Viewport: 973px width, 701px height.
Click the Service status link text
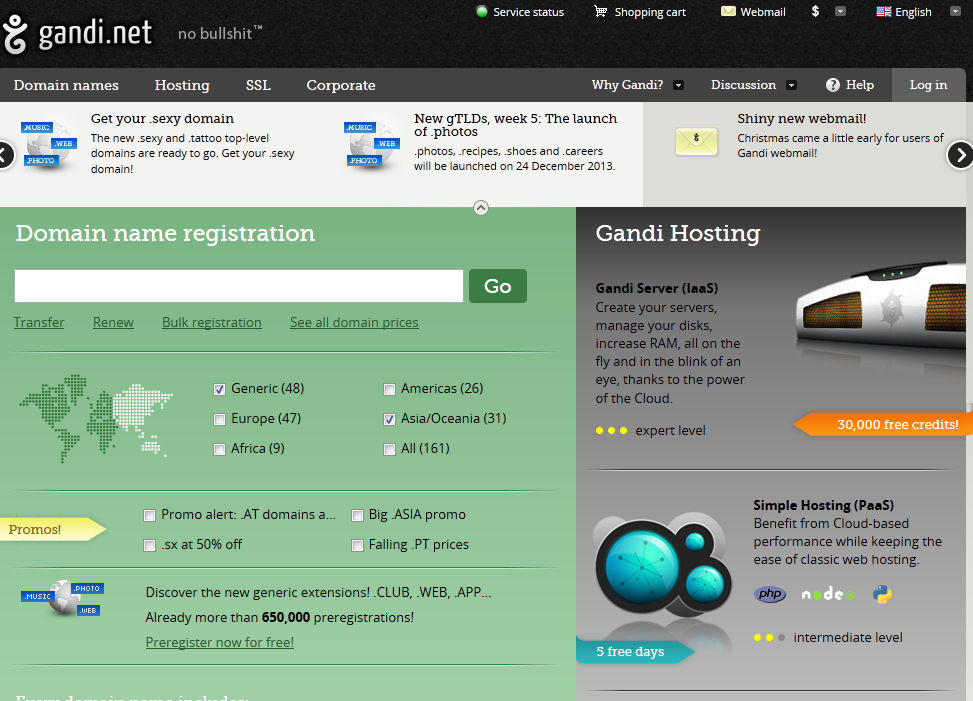coord(529,12)
